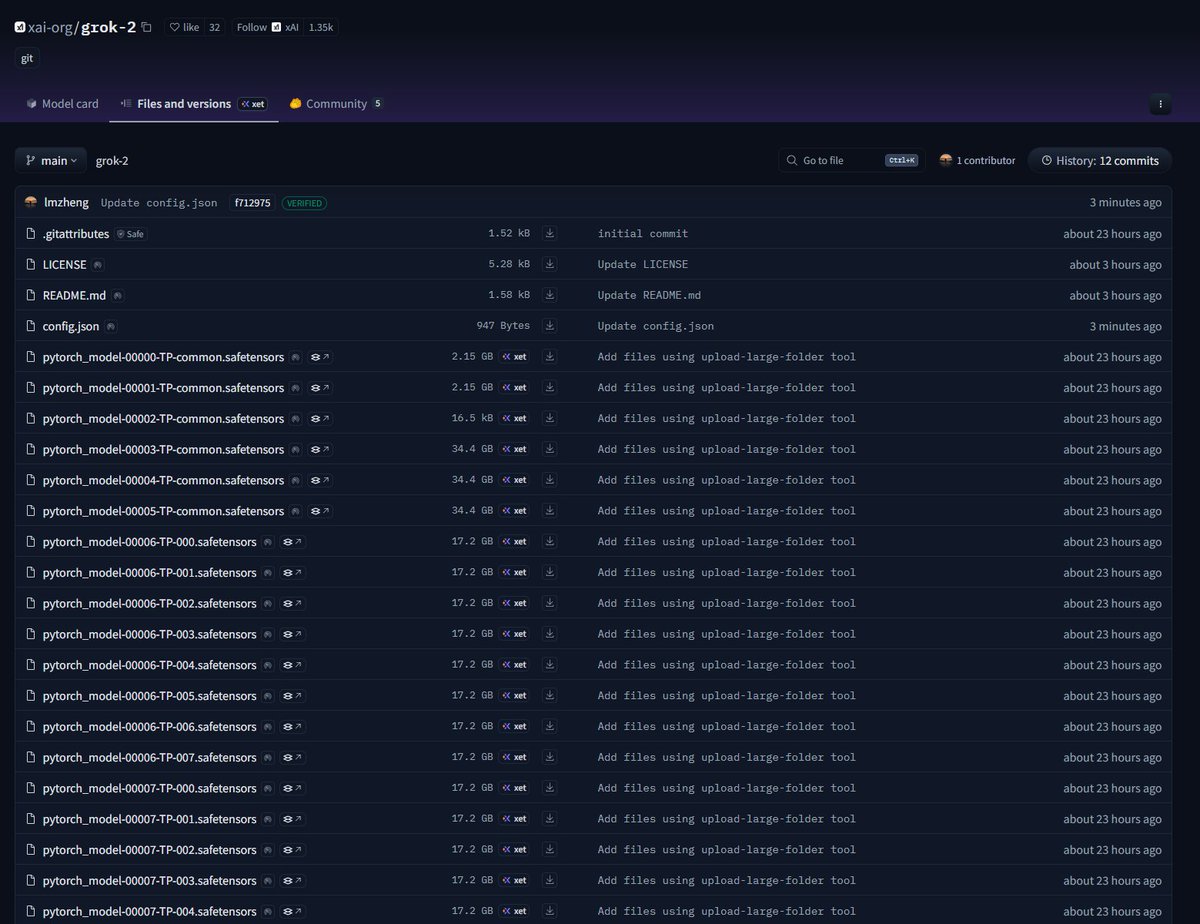The image size is (1200, 924).
Task: Download pytorch_model-00003-TP-common.safetensors
Action: click(x=549, y=449)
